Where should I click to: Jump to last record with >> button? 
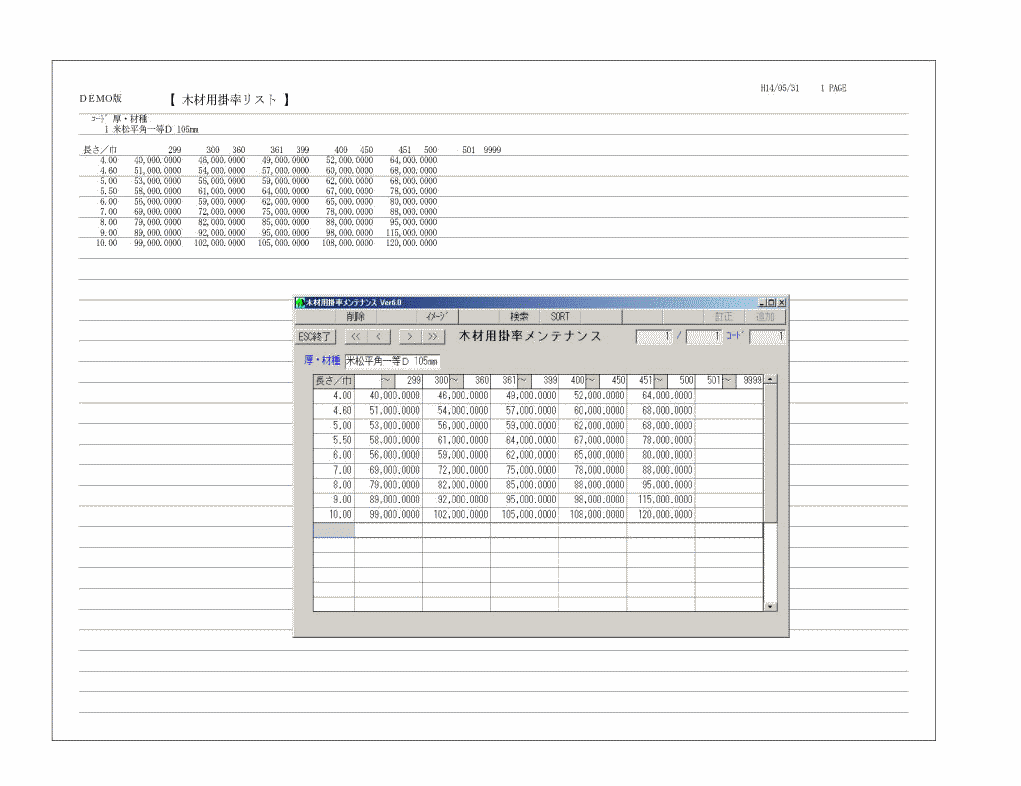(x=433, y=337)
